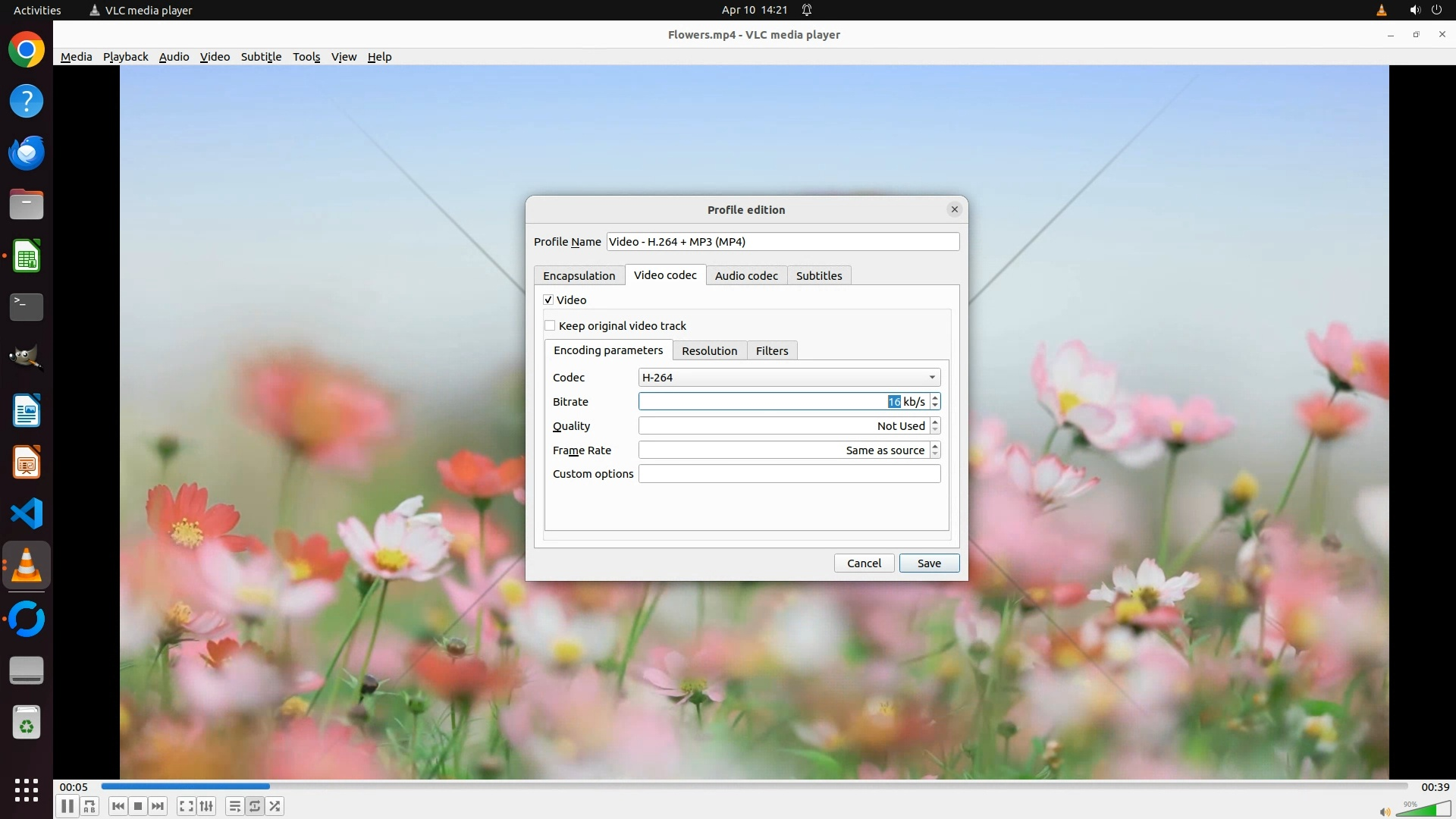Open the Resolution sub-tab
The width and height of the screenshot is (1456, 819).
click(x=709, y=351)
